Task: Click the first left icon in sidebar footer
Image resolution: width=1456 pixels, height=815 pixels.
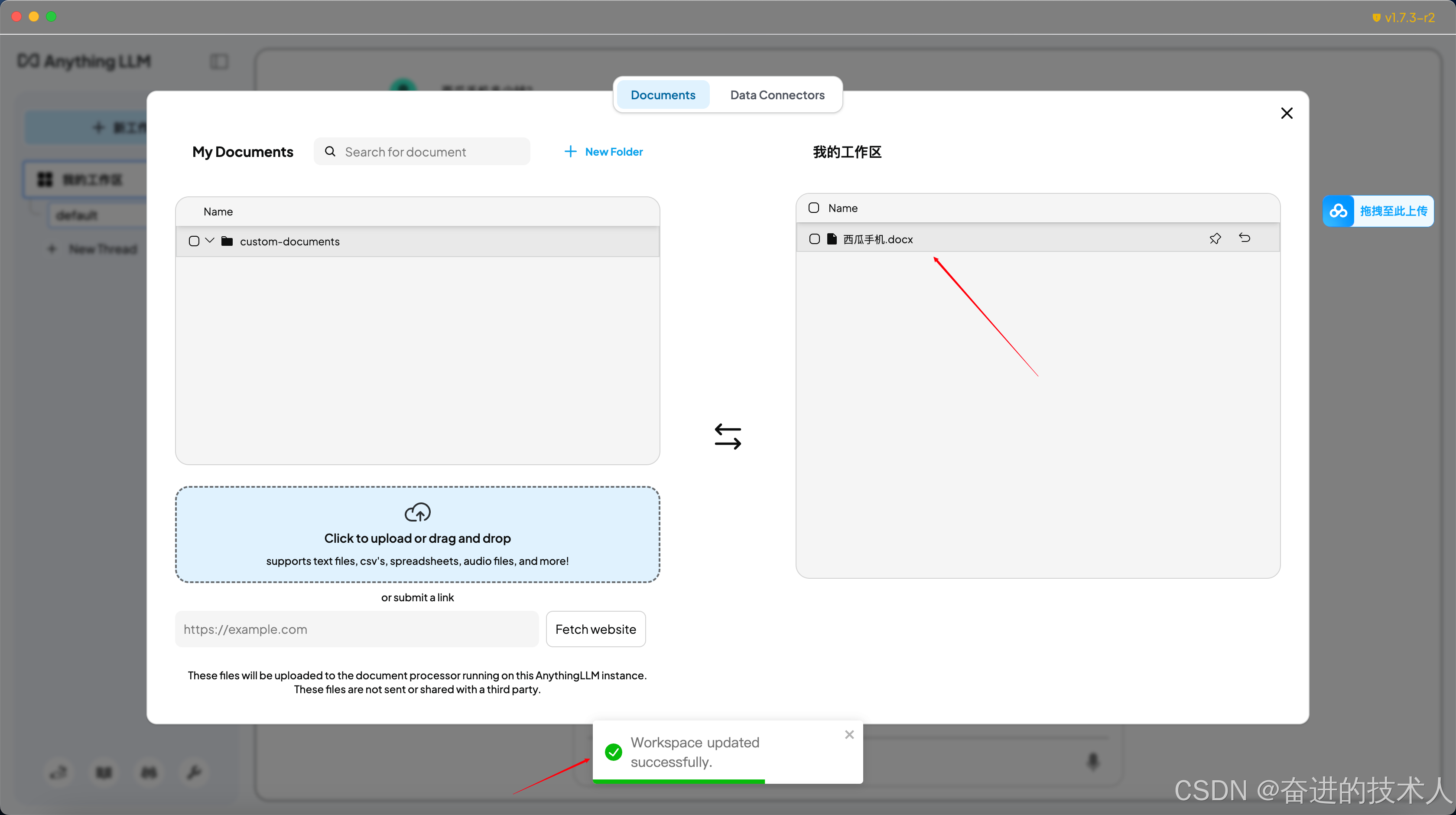Action: (x=58, y=772)
